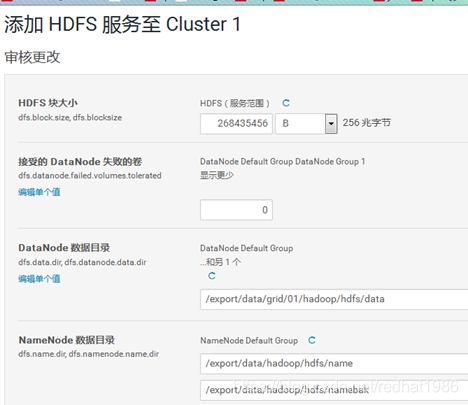
Task: Select the dfs.block.size, dfs.blocksize text
Action: pos(70,118)
